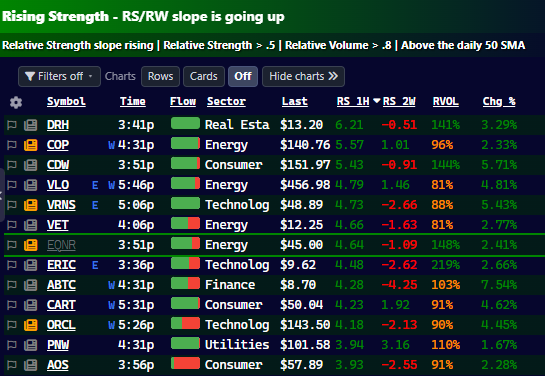Flag the AOS row
Image resolution: width=545 pixels, height=376 pixels.
point(12,365)
